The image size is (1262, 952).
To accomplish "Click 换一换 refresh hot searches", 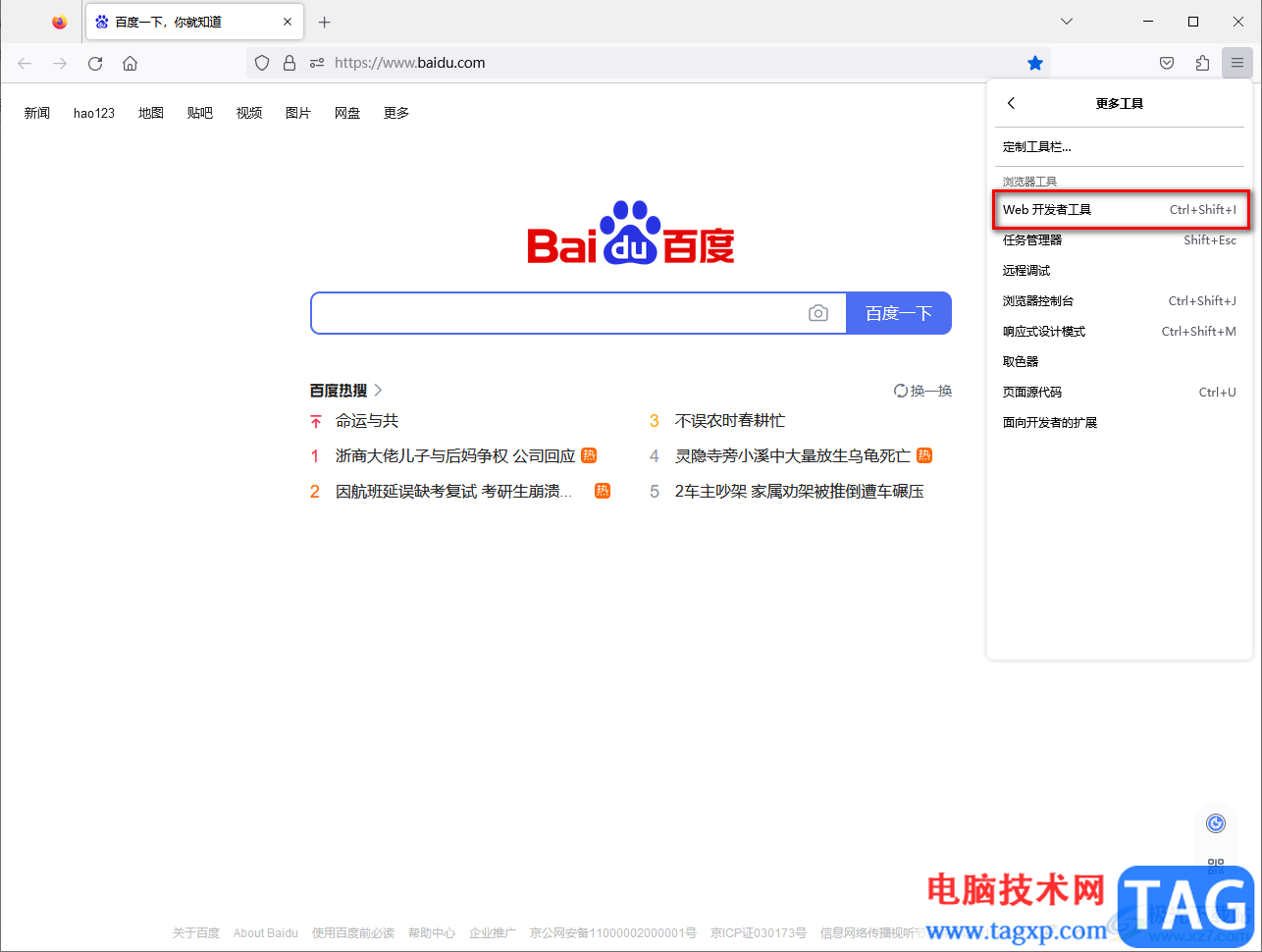I will pos(923,391).
